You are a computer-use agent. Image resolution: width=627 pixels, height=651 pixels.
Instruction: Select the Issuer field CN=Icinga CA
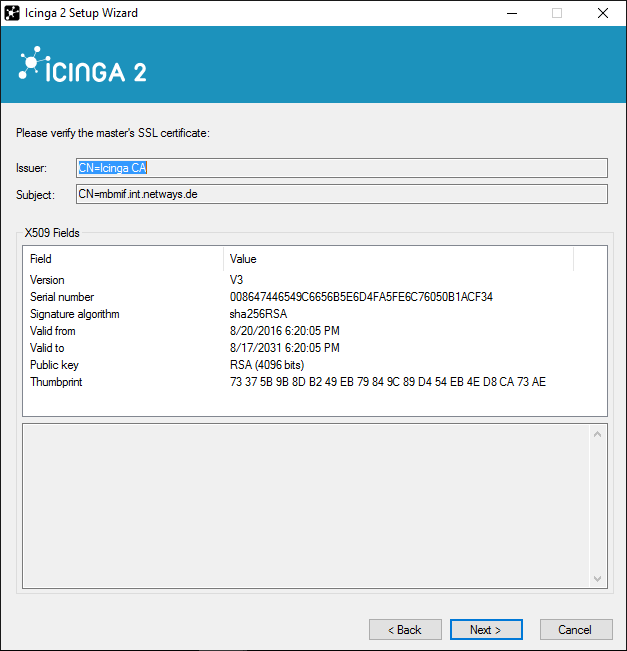[x=341, y=168]
